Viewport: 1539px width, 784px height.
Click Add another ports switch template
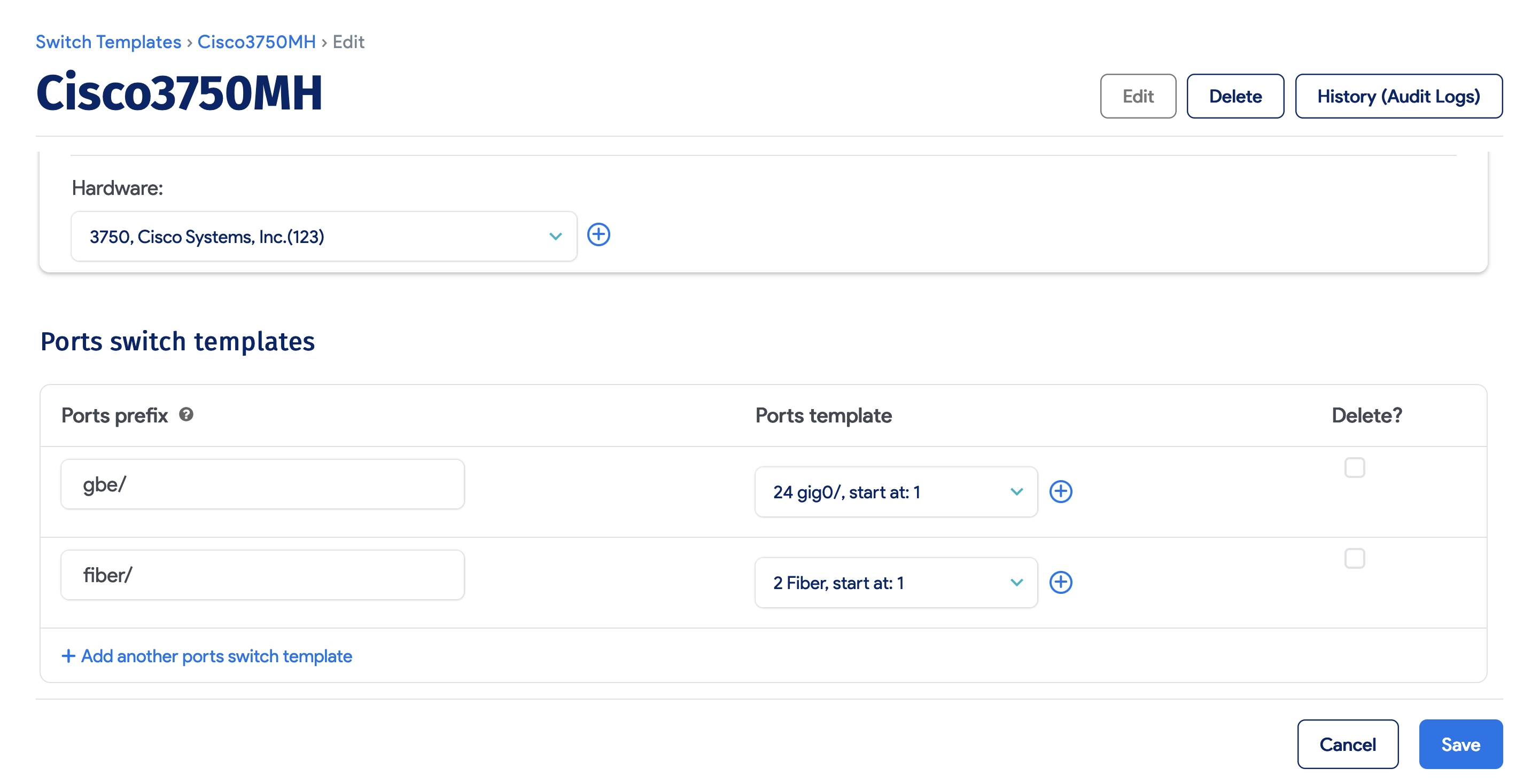point(216,656)
